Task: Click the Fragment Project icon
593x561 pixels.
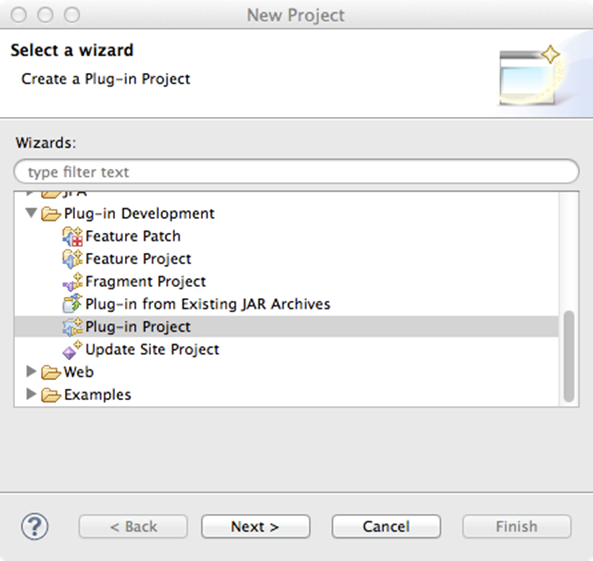Action: click(x=72, y=282)
